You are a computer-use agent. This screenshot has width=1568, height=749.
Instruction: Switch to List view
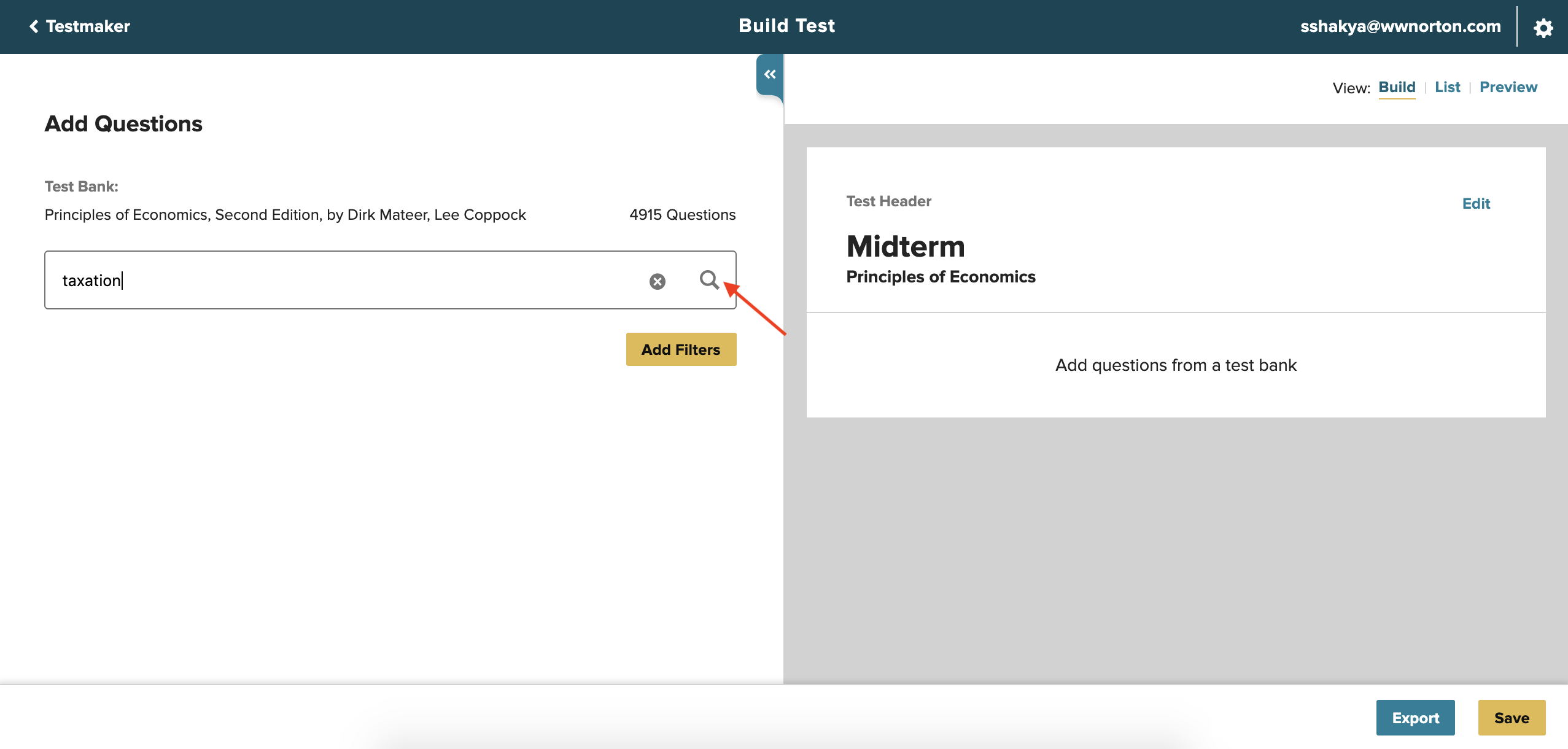1447,87
